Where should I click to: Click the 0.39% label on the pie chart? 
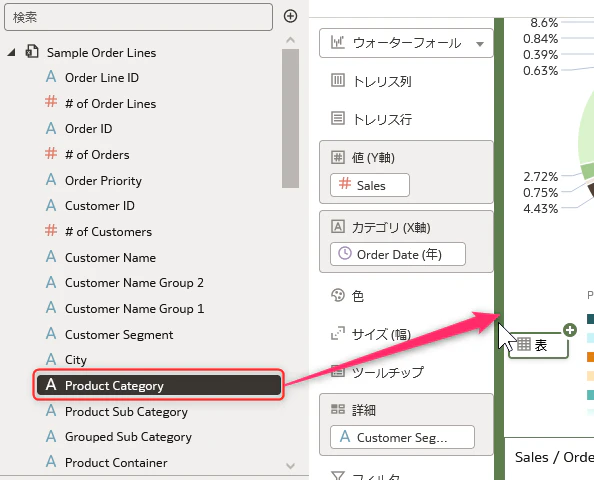541,55
